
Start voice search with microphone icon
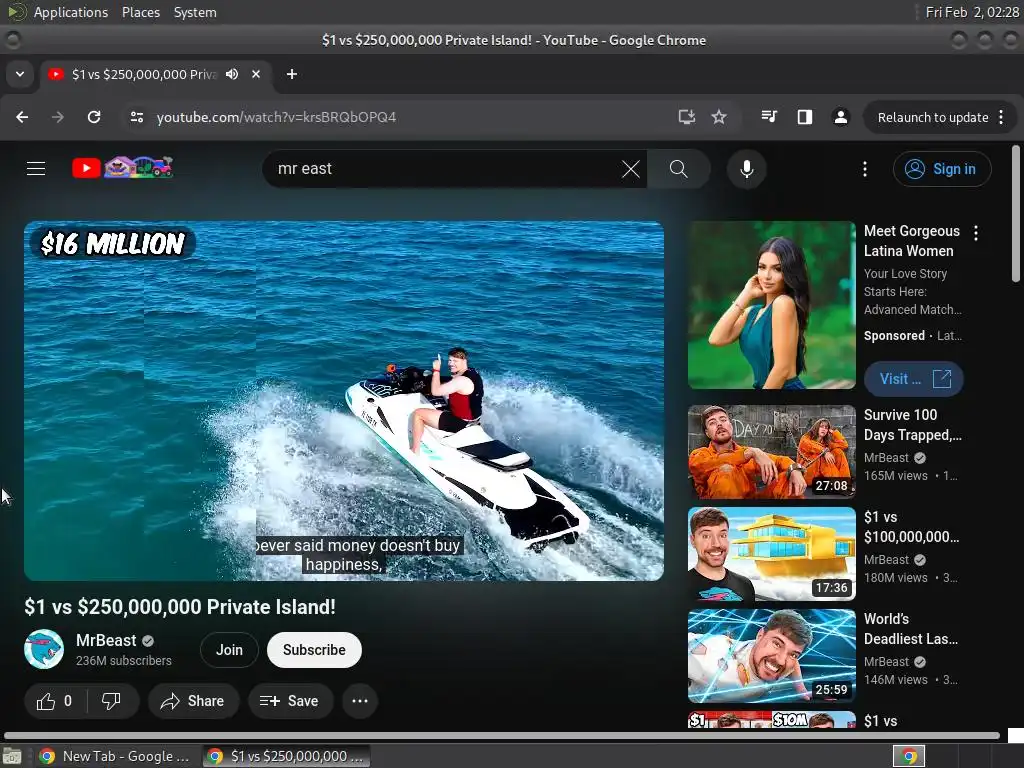(746, 169)
